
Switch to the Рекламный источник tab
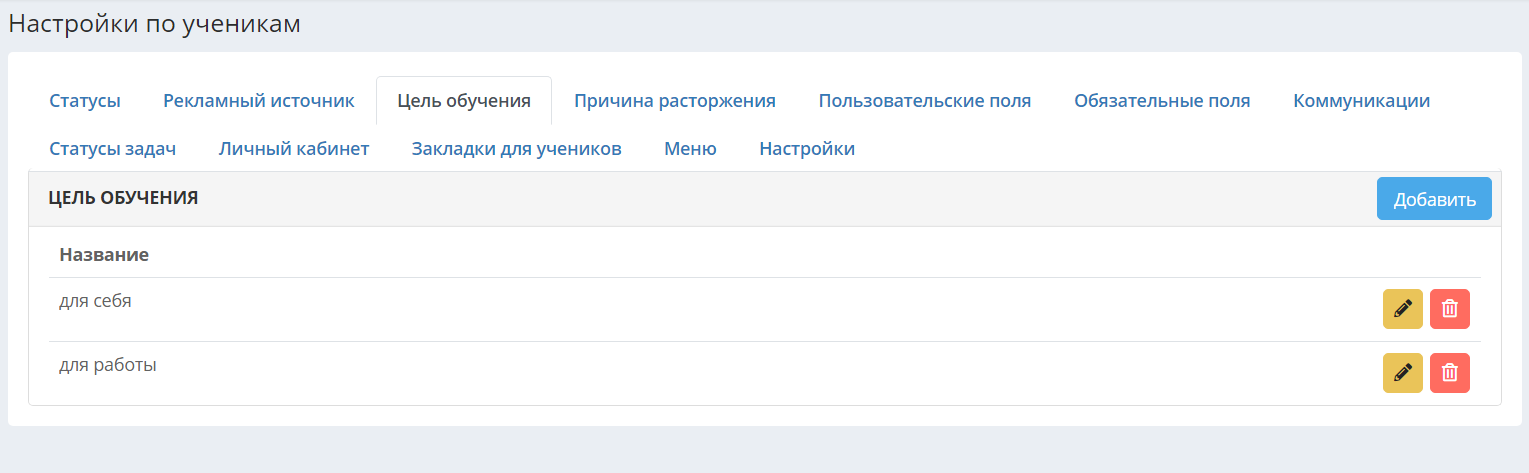click(x=259, y=101)
